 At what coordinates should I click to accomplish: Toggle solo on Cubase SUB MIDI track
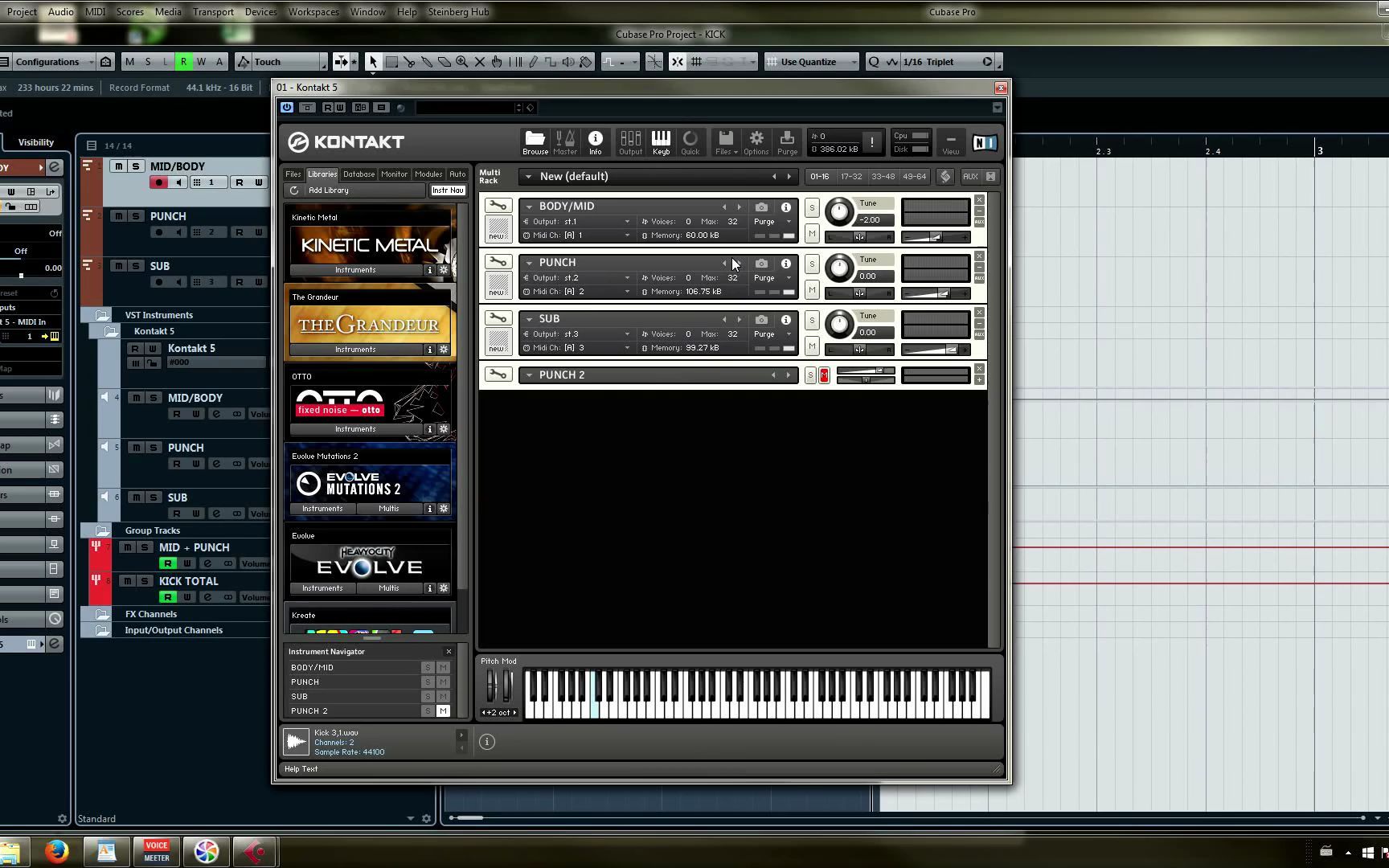click(136, 266)
